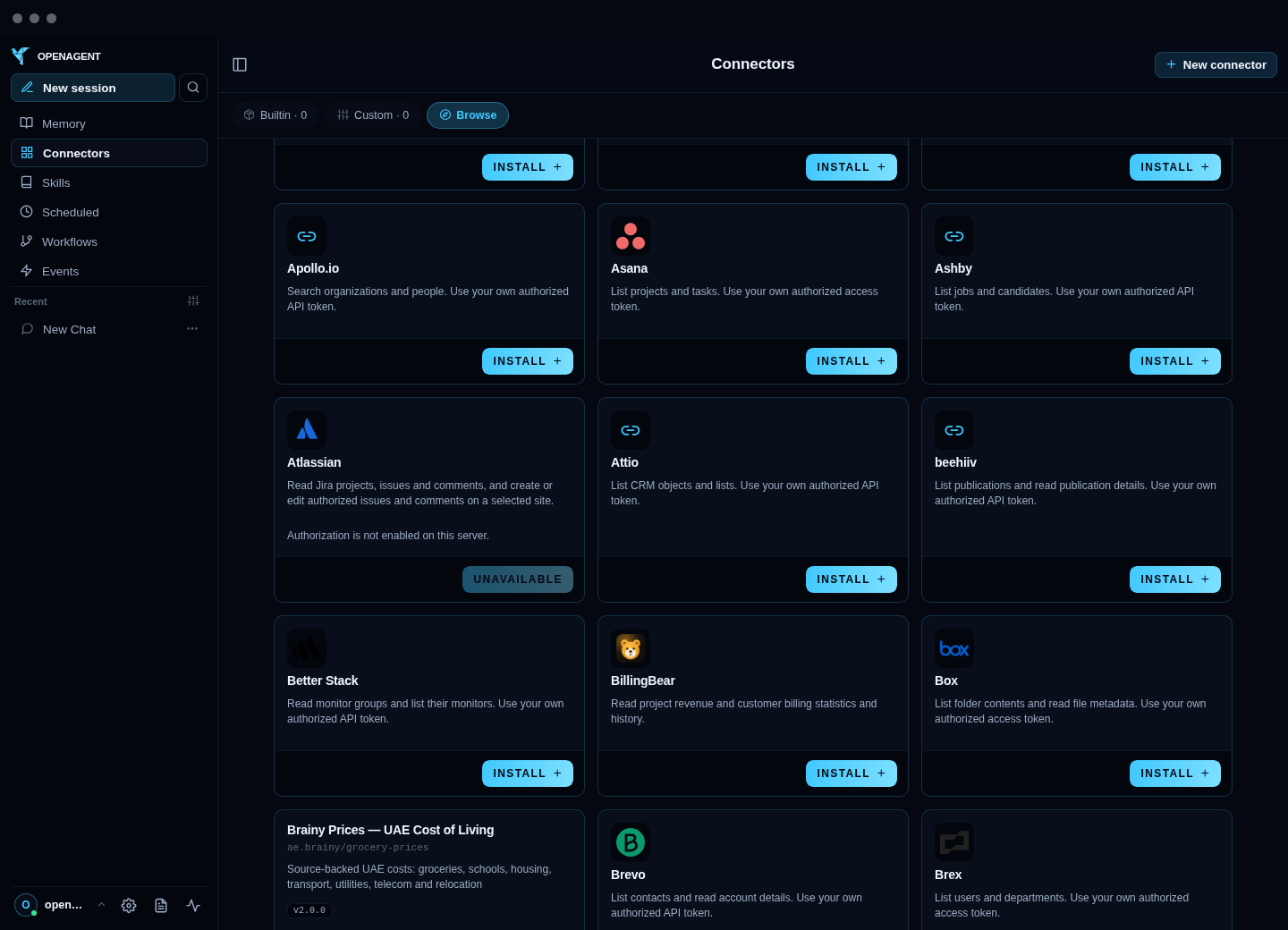Viewport: 1288px width, 930px height.
Task: Select Connectors in the sidebar
Action: click(x=109, y=153)
